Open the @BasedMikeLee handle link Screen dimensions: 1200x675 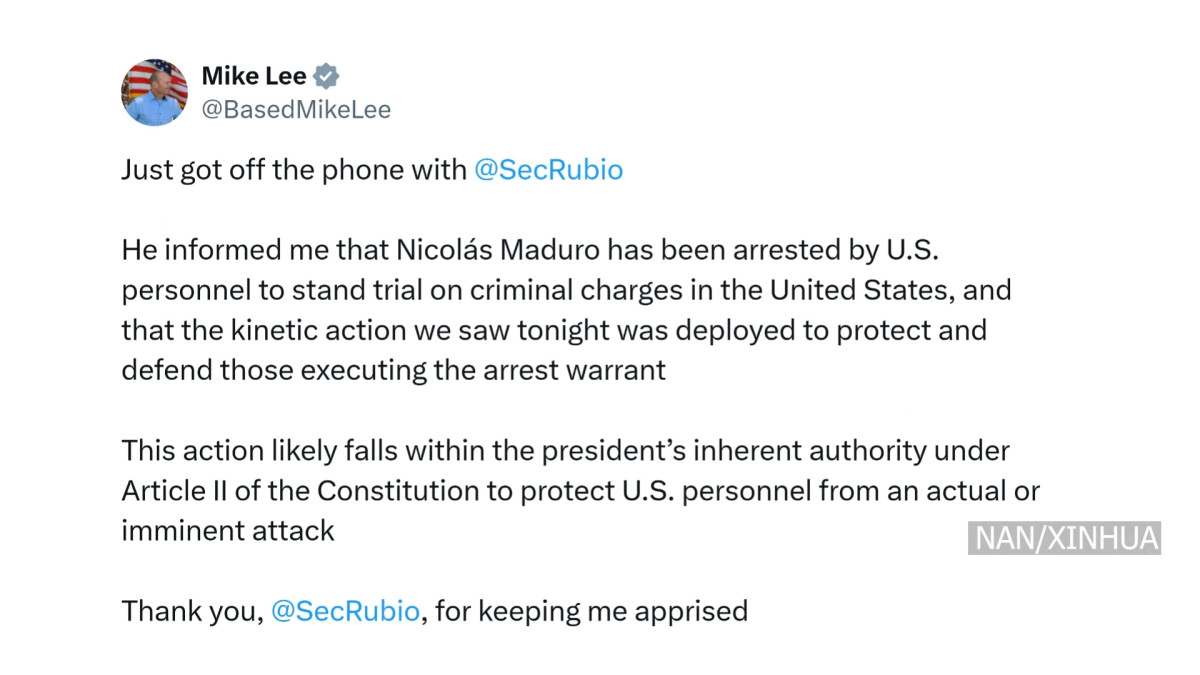pyautogui.click(x=296, y=110)
